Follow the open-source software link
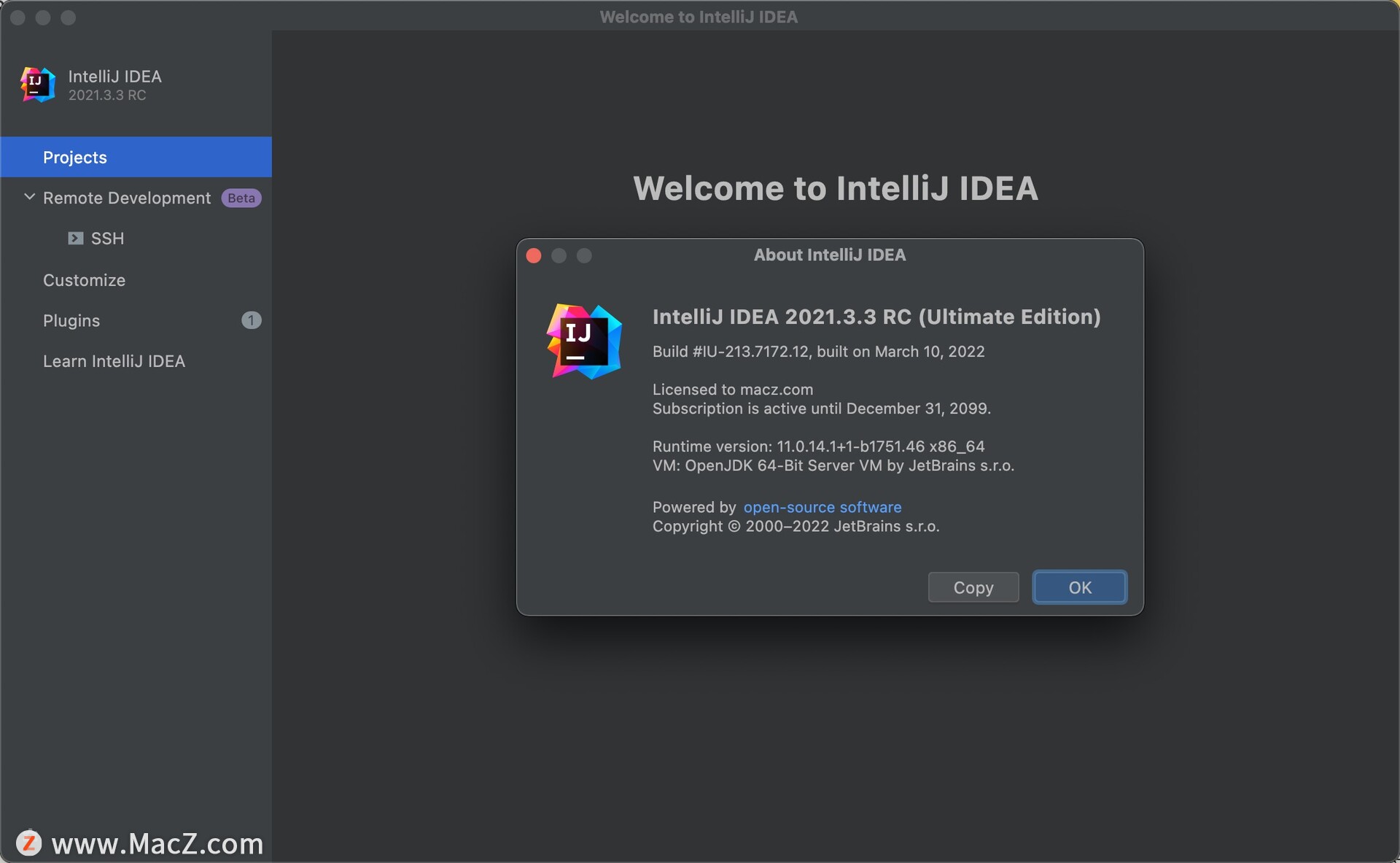This screenshot has height=863, width=1400. (x=822, y=507)
